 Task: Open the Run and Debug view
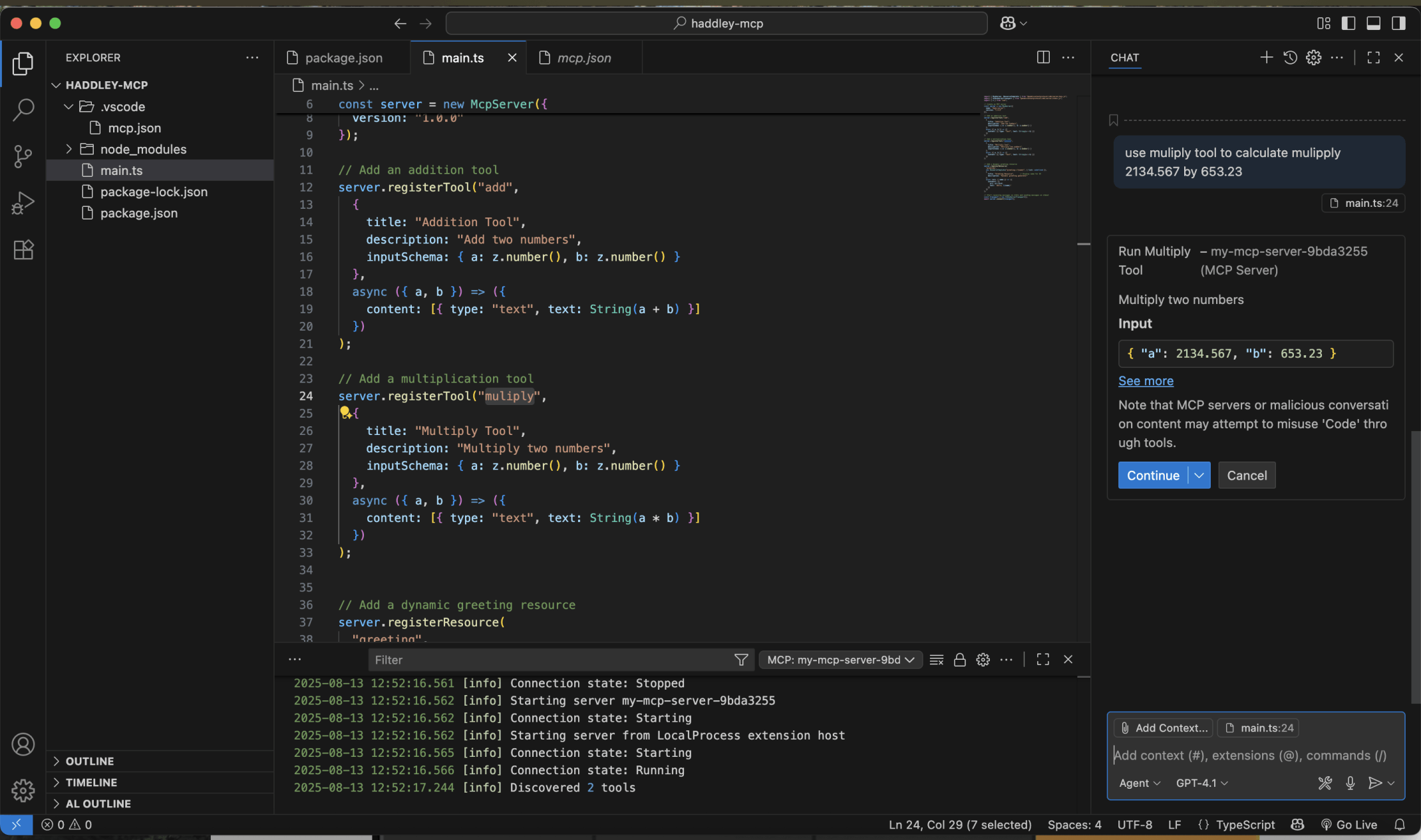point(23,203)
